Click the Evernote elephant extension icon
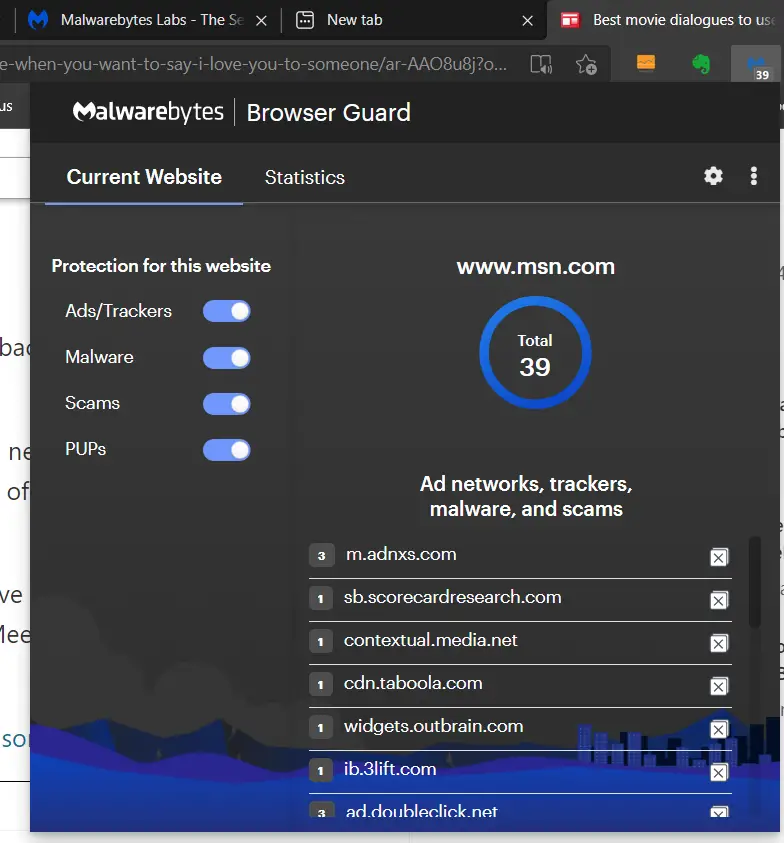Viewport: 784px width, 843px height. (701, 64)
